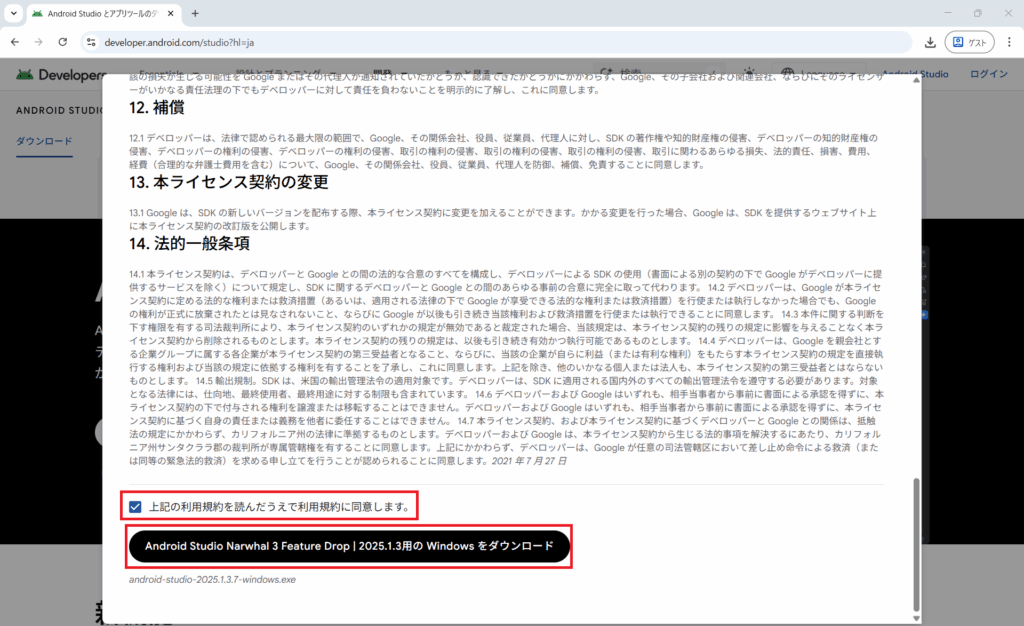The image size is (1024, 626).
Task: Click the dialog scrollbar thumb
Action: click(916, 545)
